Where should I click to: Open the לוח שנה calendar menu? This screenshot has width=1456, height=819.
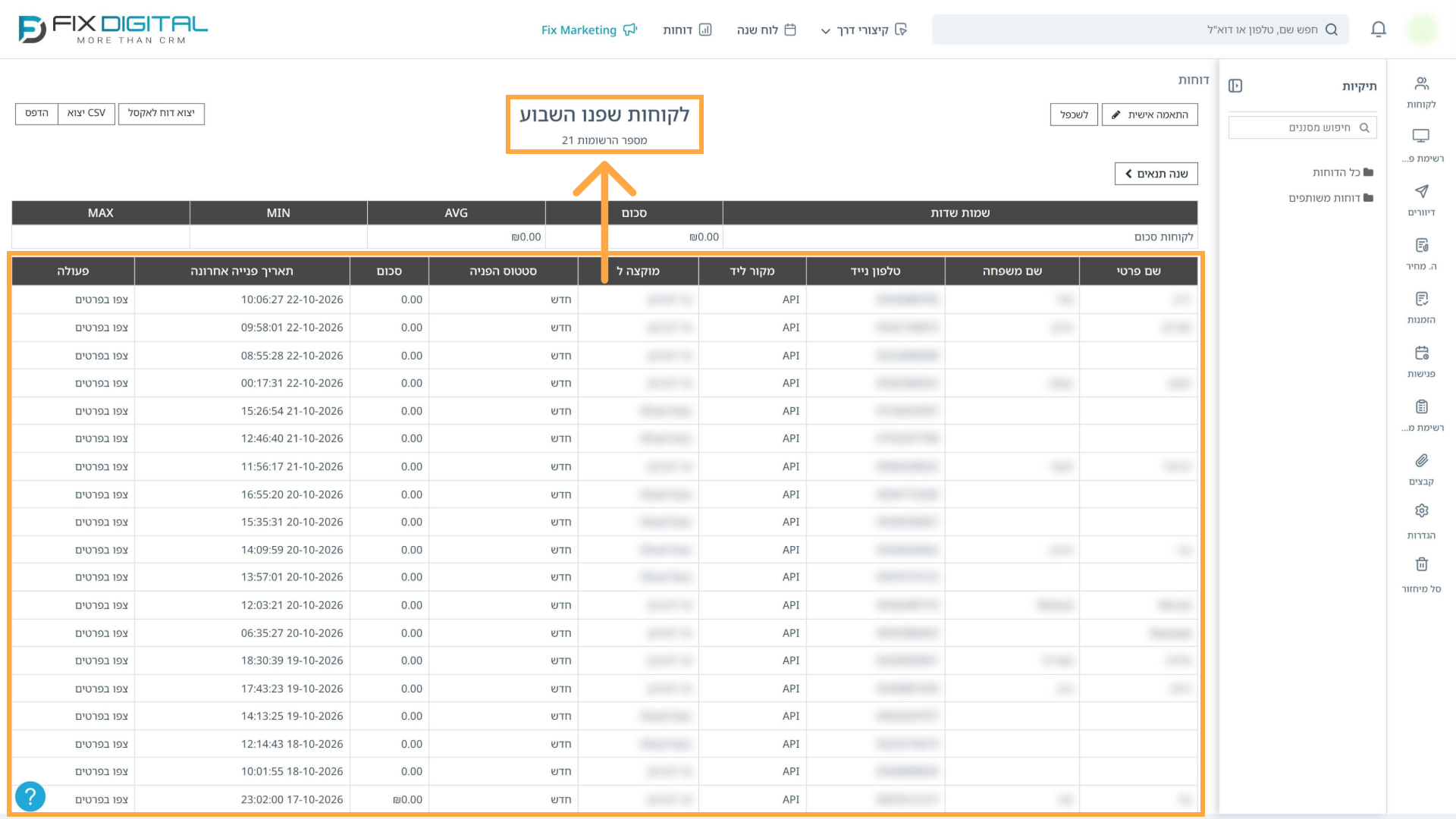tap(766, 30)
